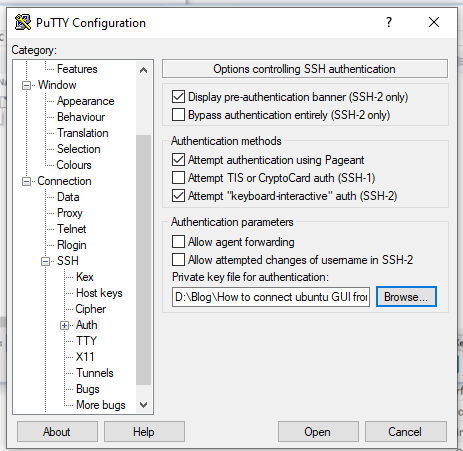The image size is (463, 451).
Task: Select the Connection category
Action: [x=64, y=181]
